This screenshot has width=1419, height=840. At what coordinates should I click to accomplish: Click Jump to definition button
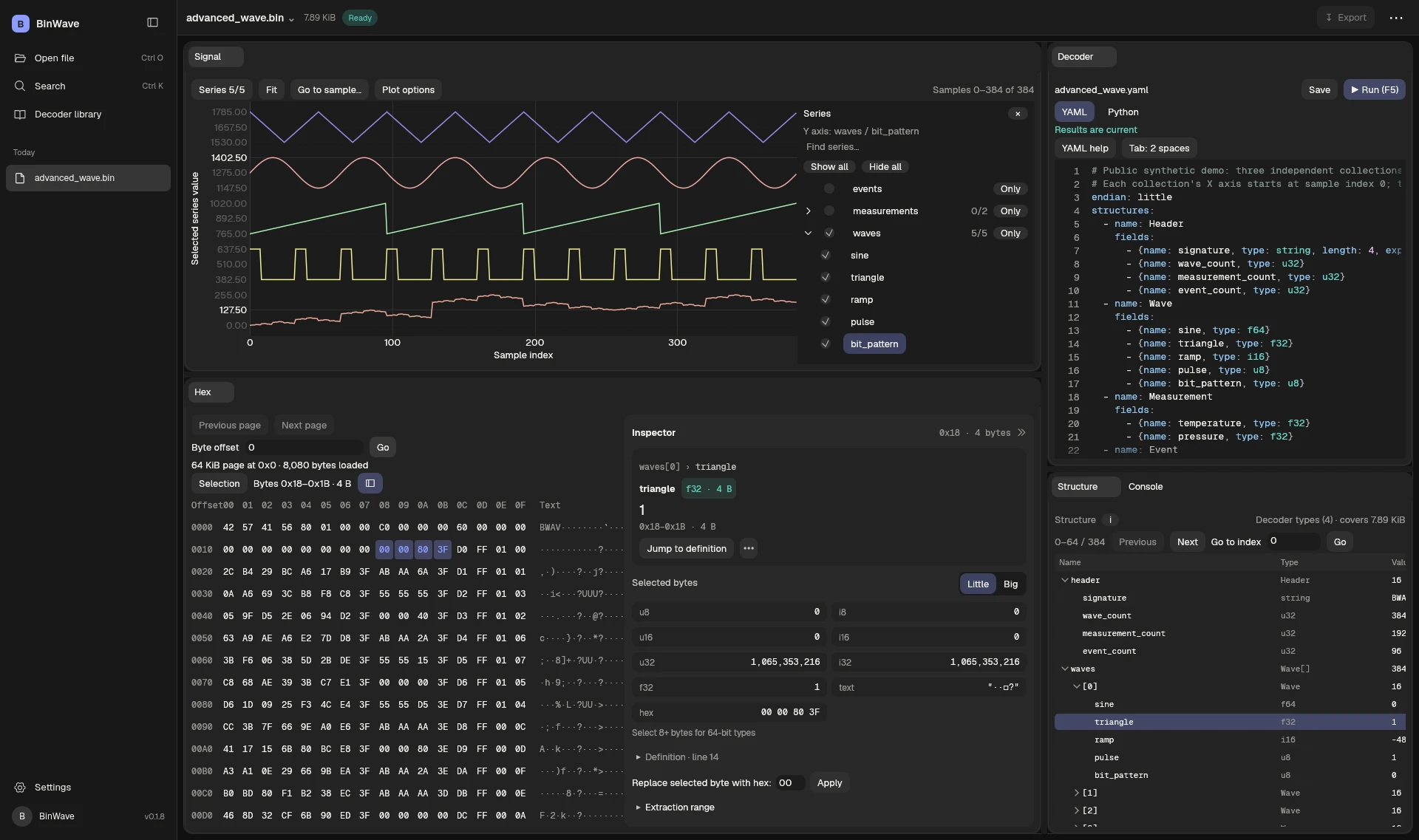point(687,549)
